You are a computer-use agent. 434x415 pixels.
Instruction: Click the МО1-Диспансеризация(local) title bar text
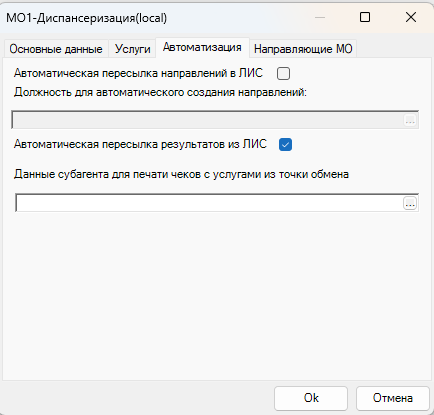(x=87, y=18)
